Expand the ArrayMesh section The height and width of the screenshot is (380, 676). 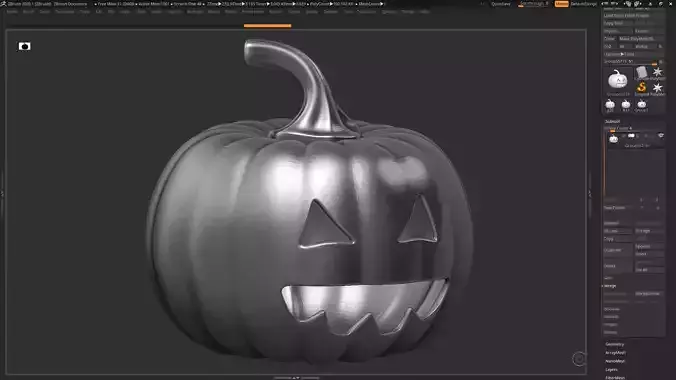615,352
